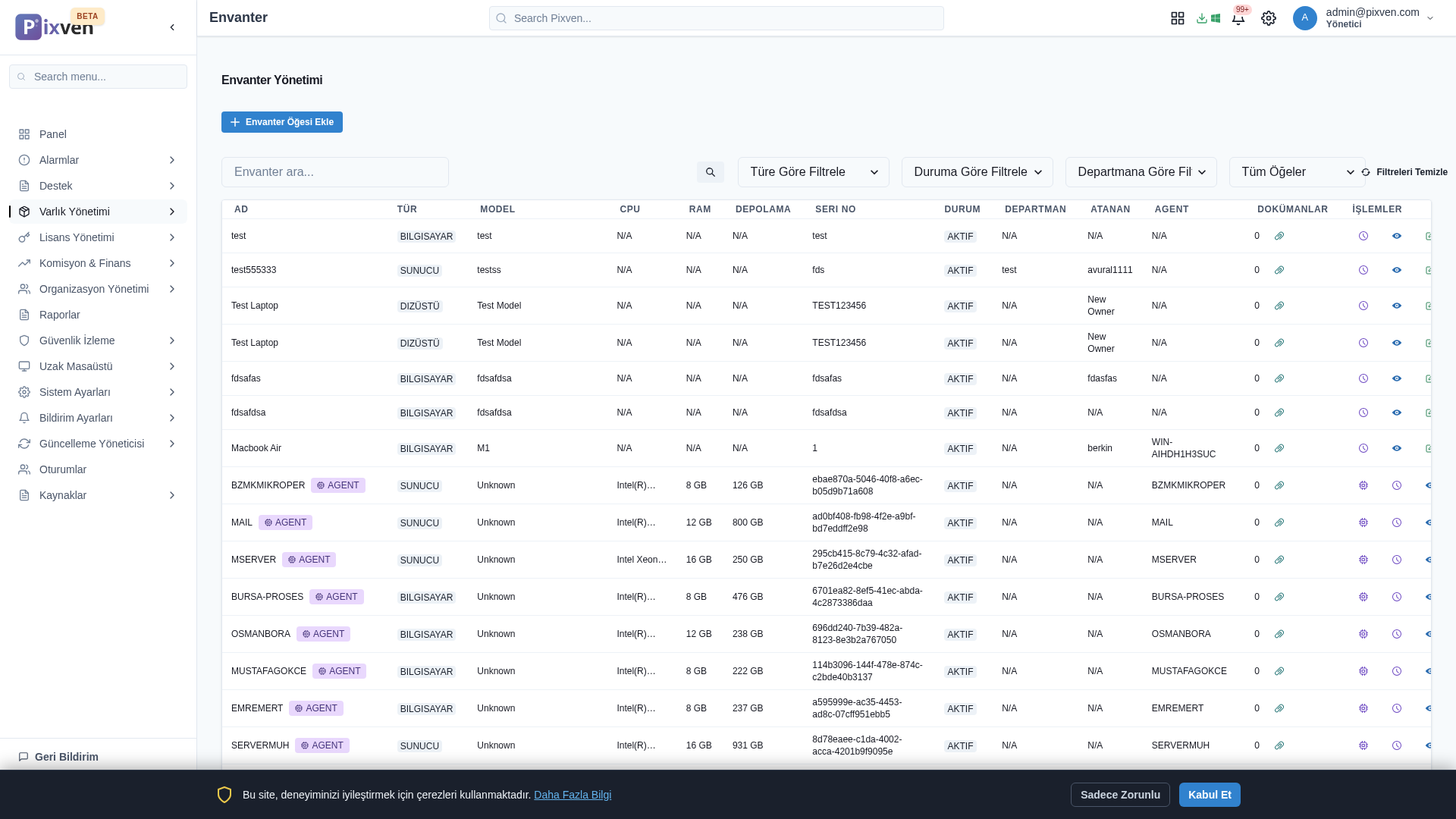Toggle view eye icon for Macbook Air
The height and width of the screenshot is (819, 1456).
1397,448
